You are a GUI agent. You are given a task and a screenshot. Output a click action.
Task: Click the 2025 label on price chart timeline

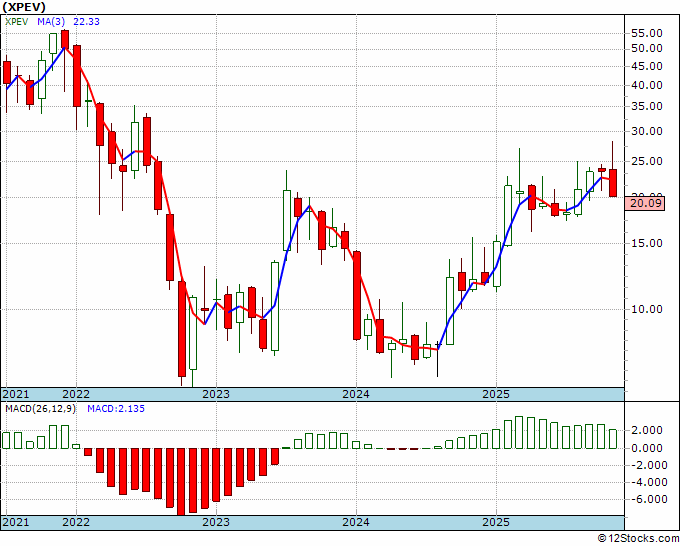click(x=496, y=394)
